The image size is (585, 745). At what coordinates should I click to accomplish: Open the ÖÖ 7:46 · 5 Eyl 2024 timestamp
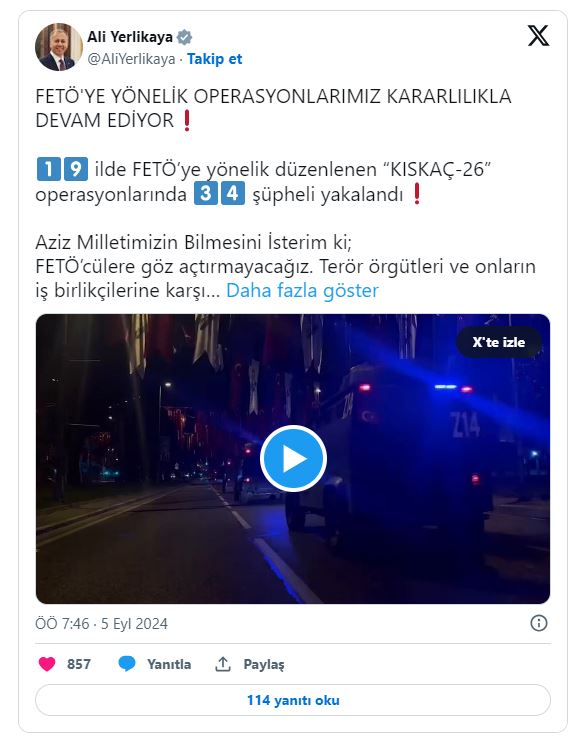pyautogui.click(x=102, y=623)
